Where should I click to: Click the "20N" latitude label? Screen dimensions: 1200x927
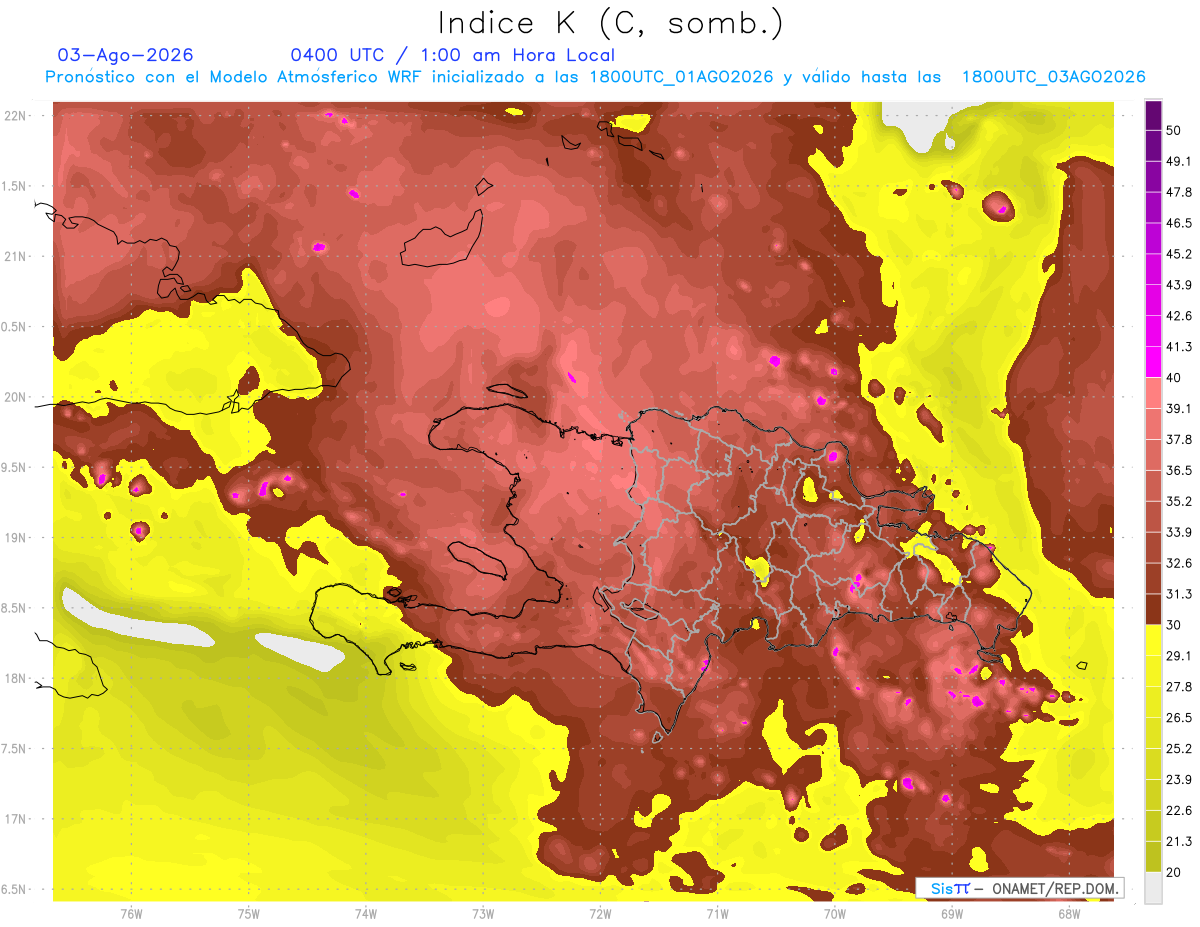click(16, 397)
